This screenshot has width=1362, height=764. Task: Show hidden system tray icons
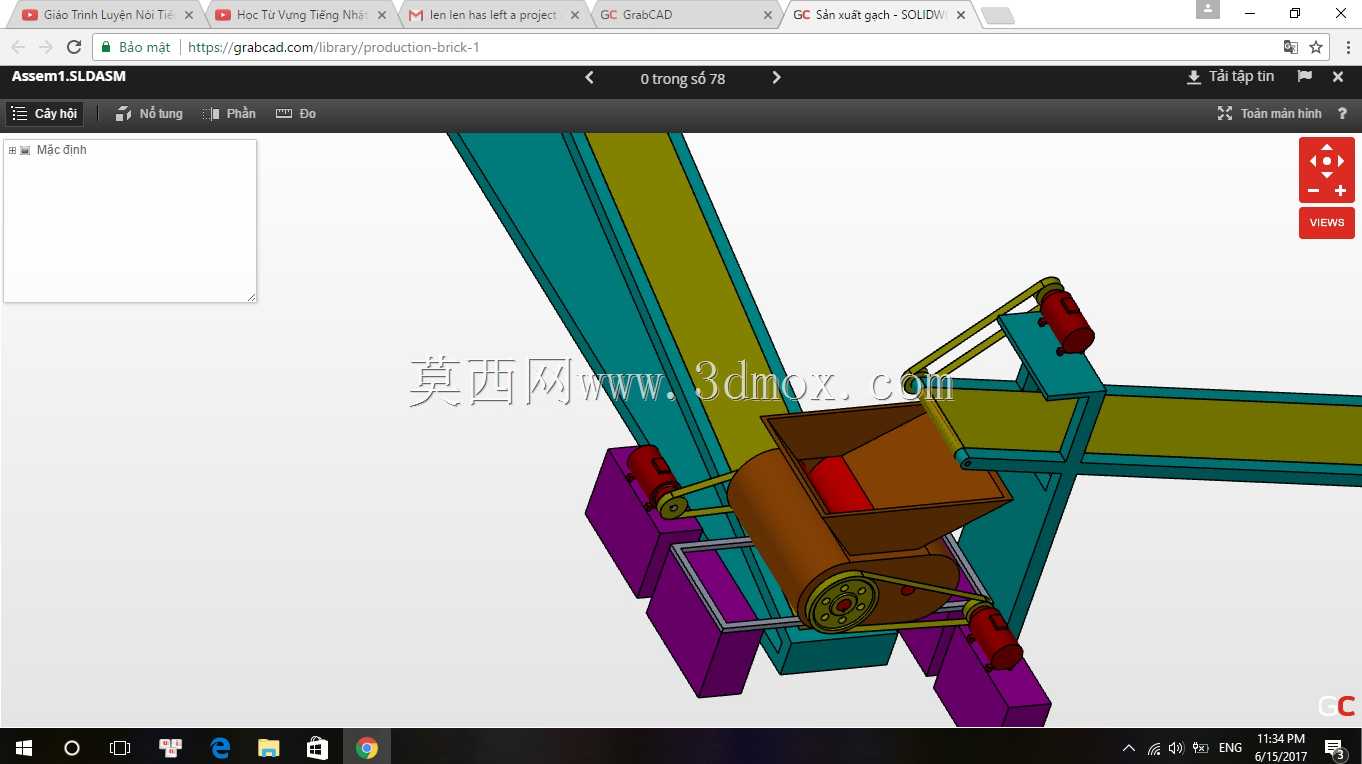1129,748
